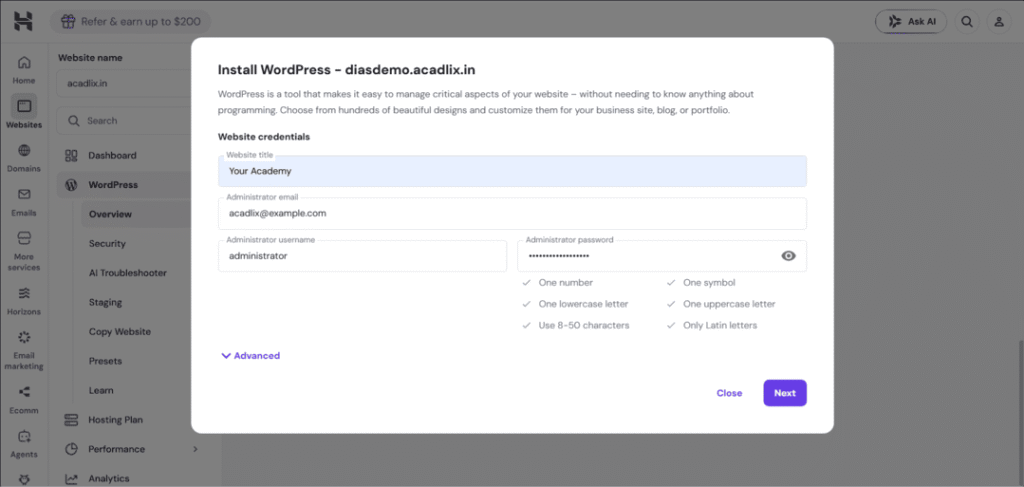Image resolution: width=1024 pixels, height=487 pixels.
Task: Expand the Performance submenu chevron
Action: coord(195,449)
